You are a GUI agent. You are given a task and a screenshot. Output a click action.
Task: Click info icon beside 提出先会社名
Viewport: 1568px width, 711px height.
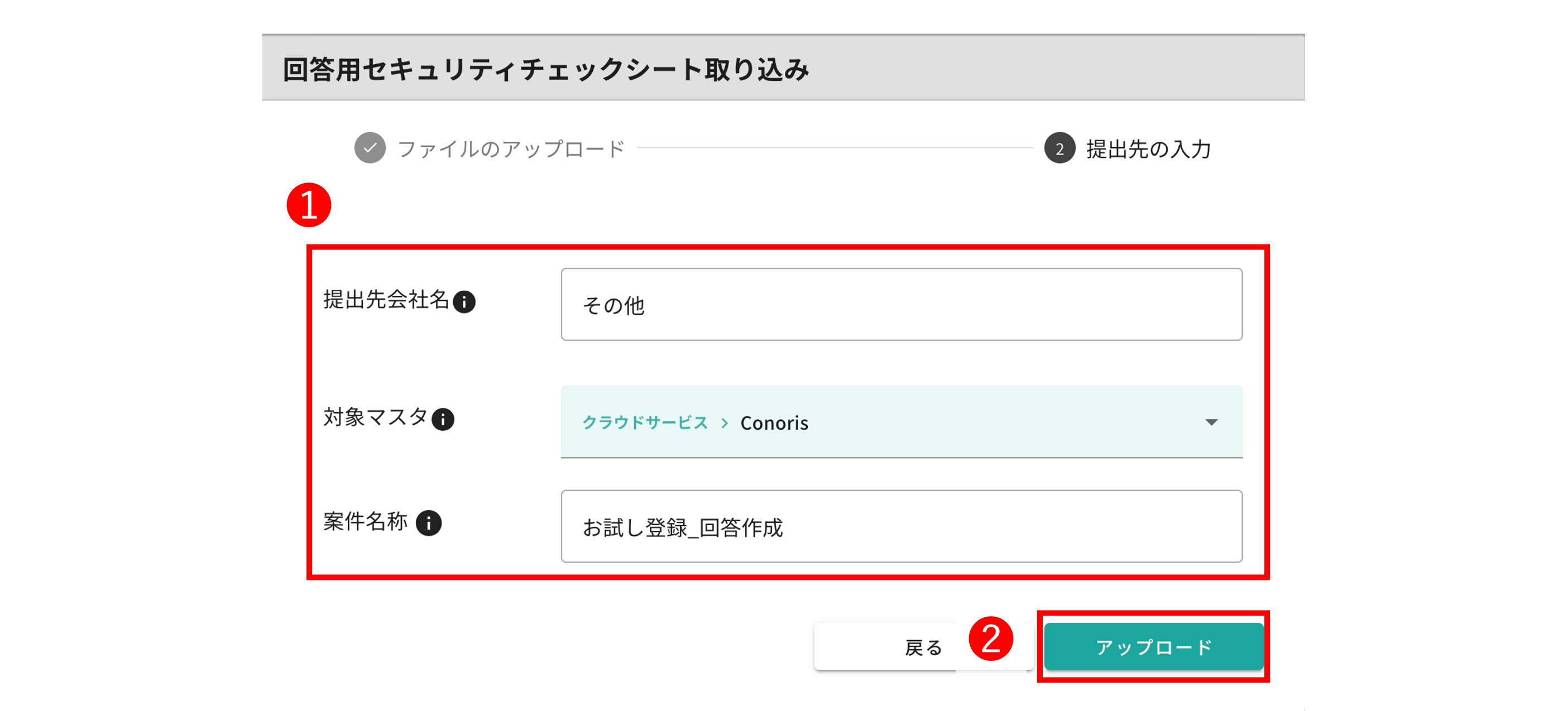[x=464, y=302]
